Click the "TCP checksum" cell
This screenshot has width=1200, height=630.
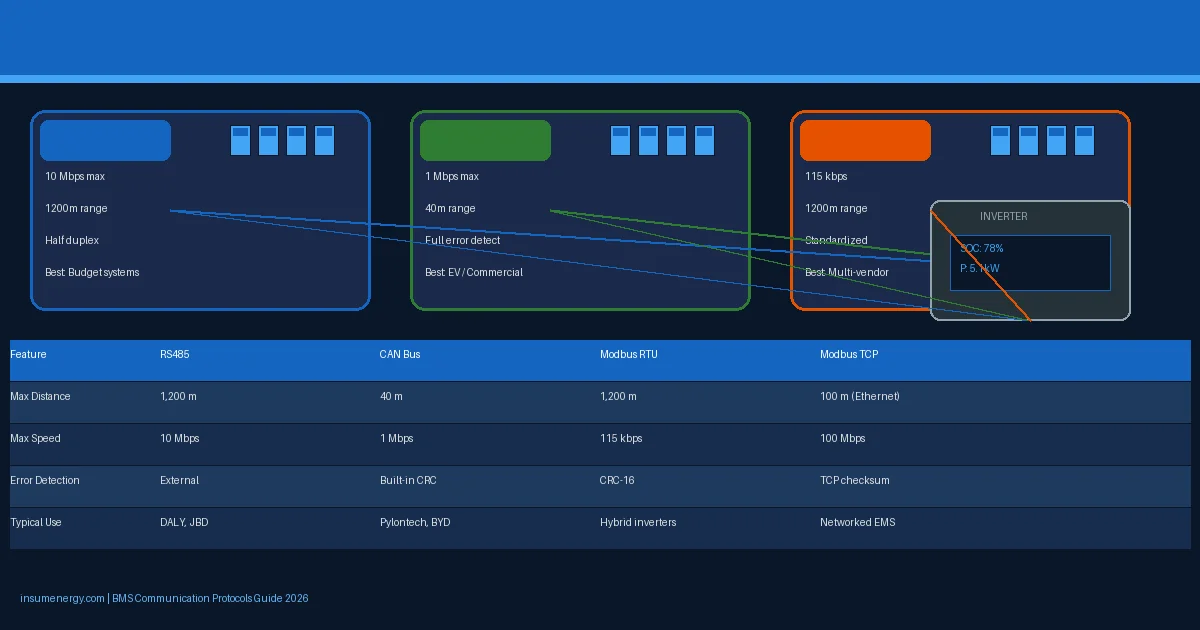coord(855,480)
